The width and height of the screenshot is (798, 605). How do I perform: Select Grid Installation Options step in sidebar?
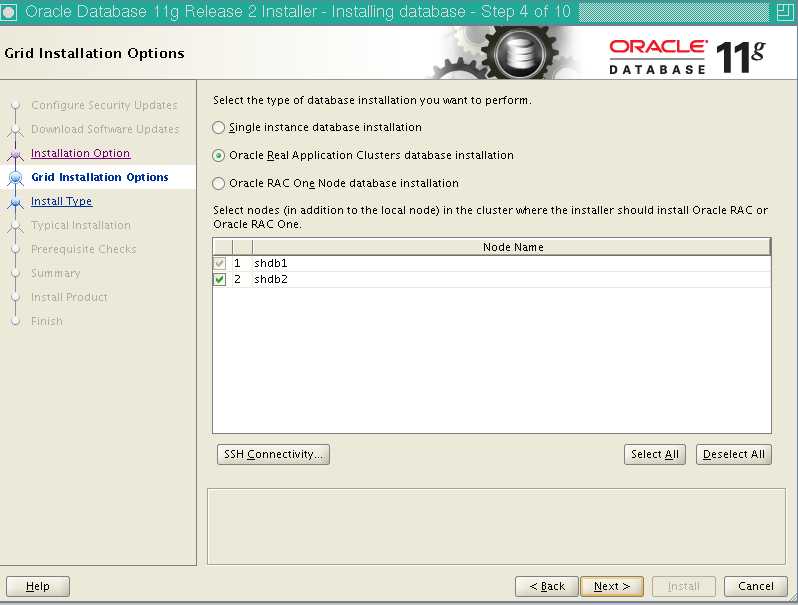point(100,177)
